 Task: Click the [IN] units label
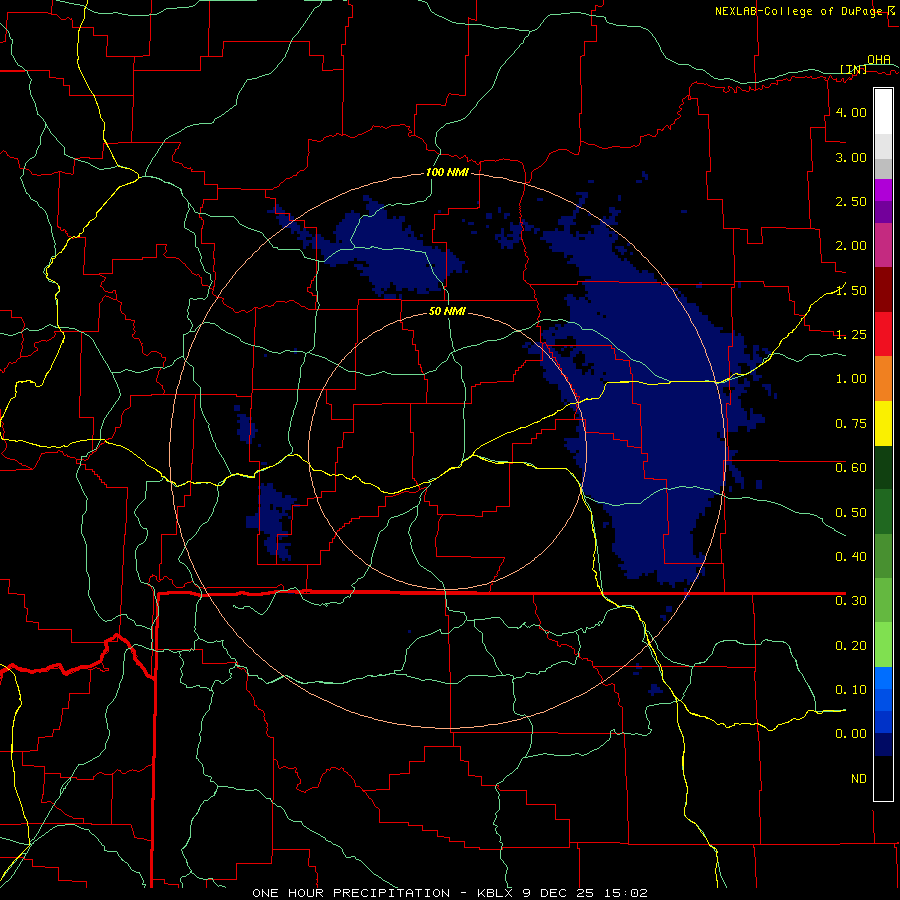[x=854, y=69]
